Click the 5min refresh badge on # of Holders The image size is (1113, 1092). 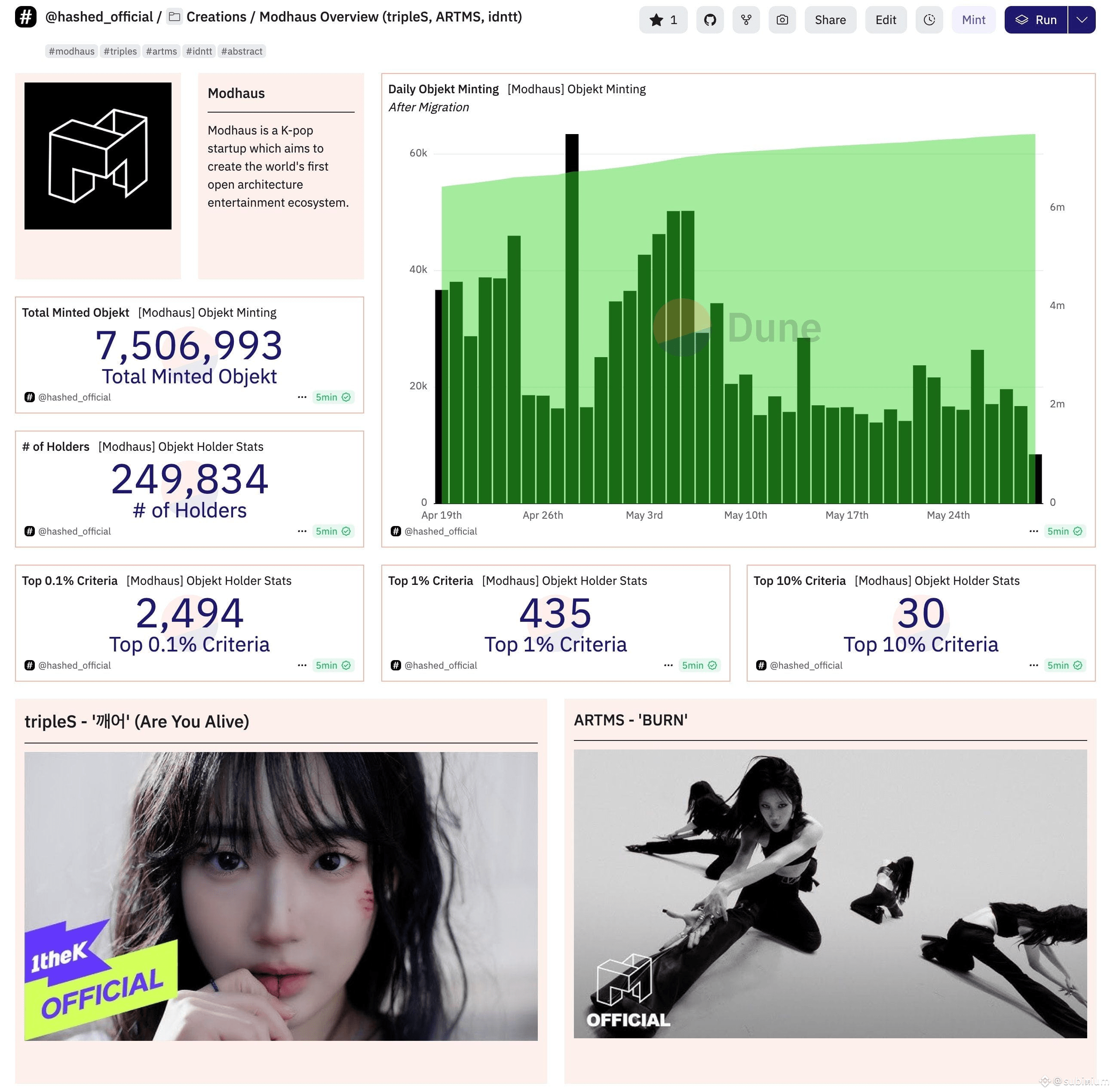(333, 531)
